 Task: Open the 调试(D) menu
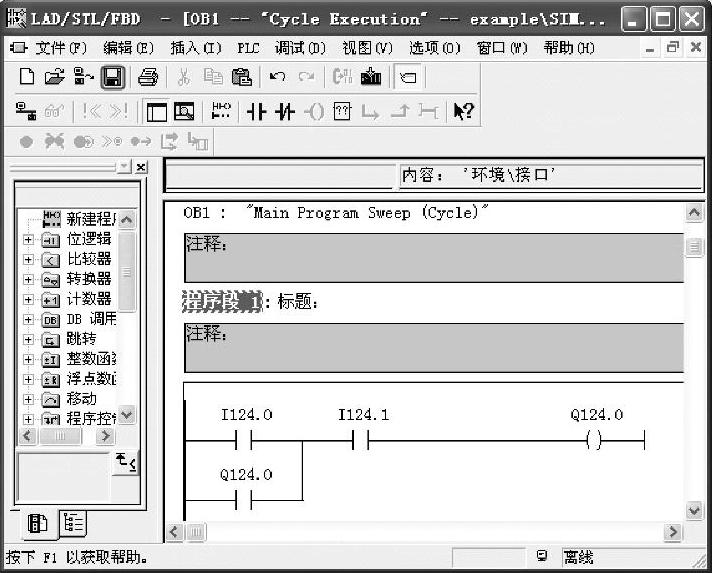pyautogui.click(x=300, y=48)
